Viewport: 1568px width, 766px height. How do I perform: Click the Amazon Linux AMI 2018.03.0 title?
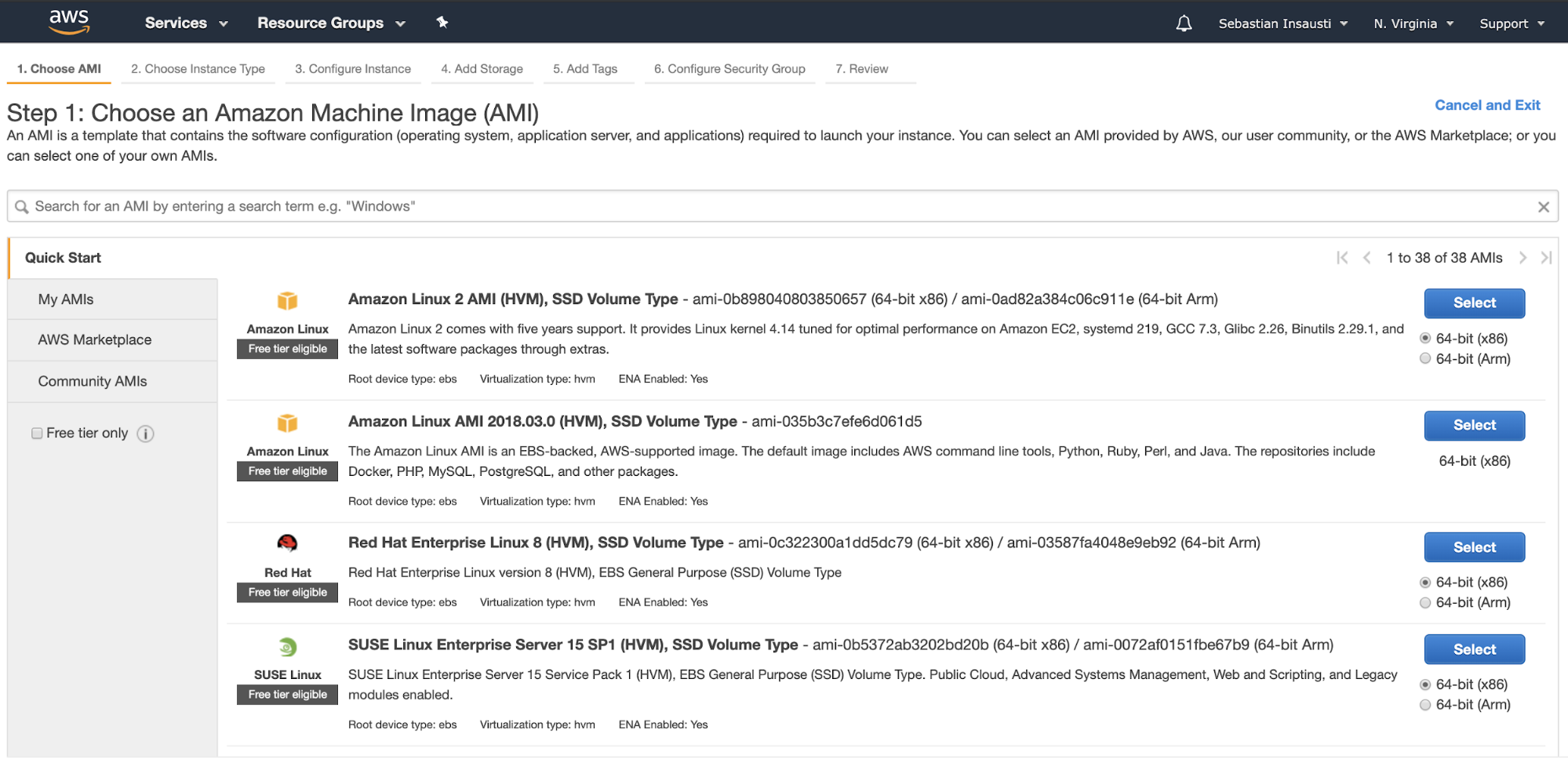pos(543,422)
